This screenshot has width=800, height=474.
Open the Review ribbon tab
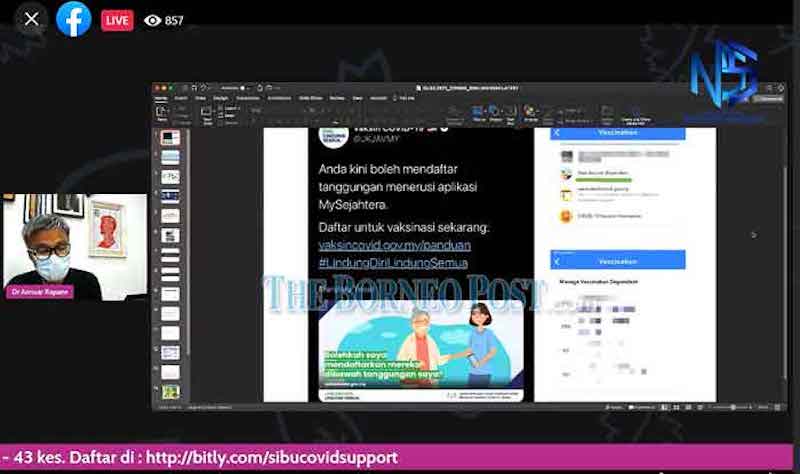[x=336, y=98]
